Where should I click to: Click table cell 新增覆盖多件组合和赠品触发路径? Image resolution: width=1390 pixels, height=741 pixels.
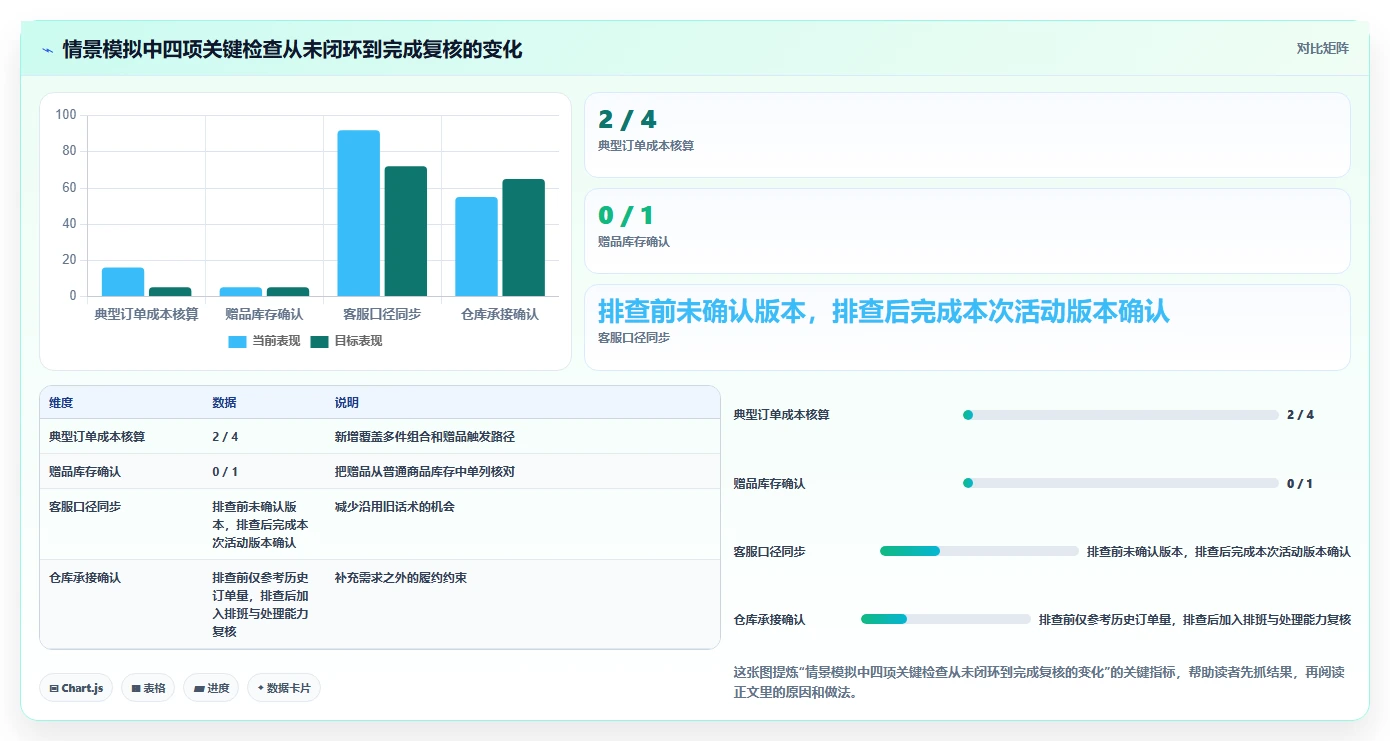coord(425,437)
